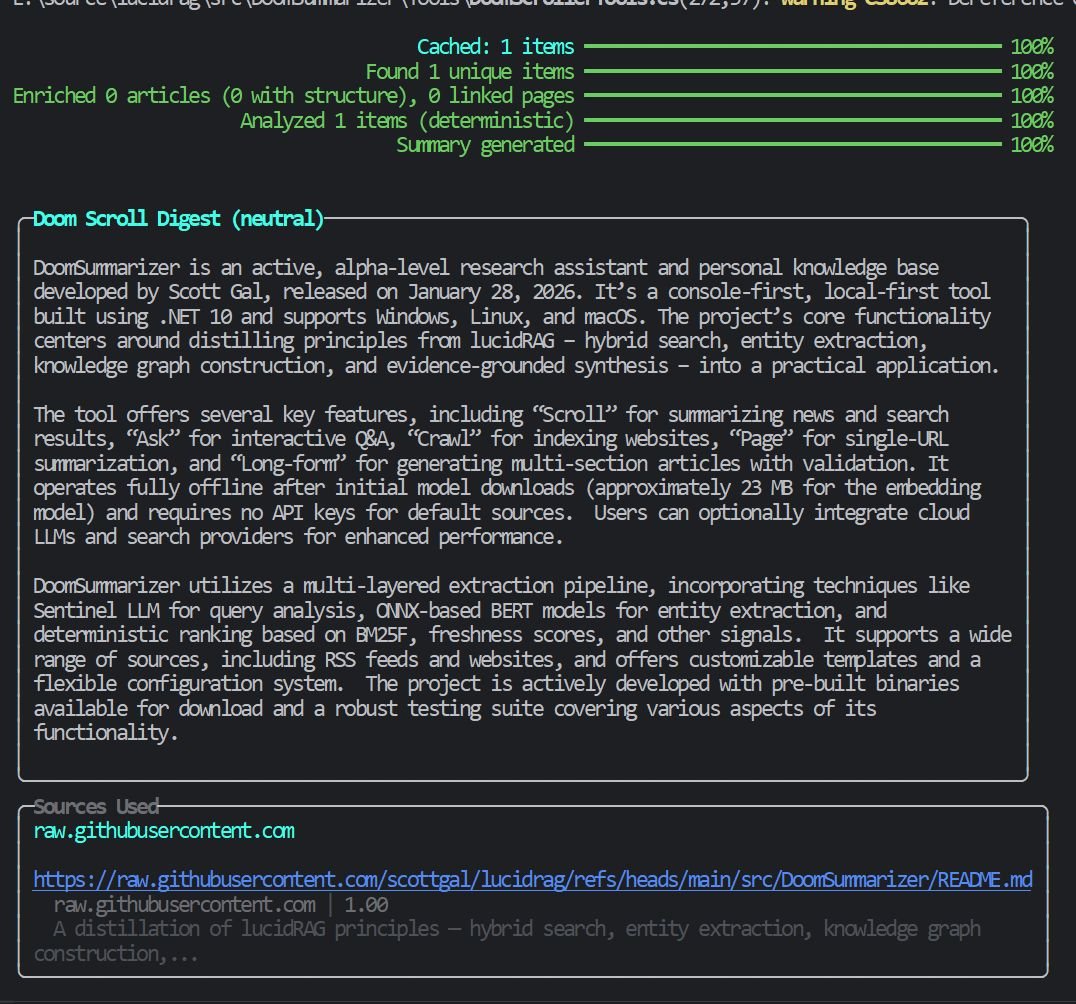Click 'built using .NET 10 and supports' line

tap(511, 317)
